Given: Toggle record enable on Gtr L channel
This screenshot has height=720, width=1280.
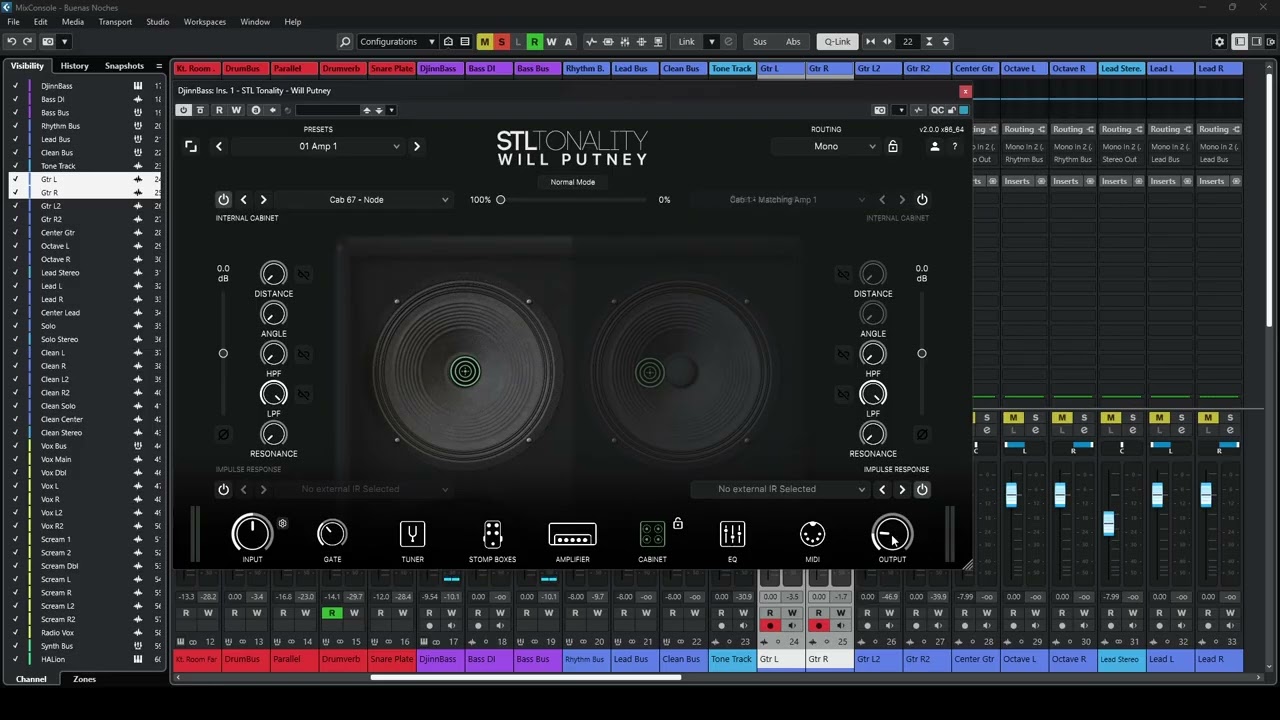Looking at the screenshot, I should click(769, 626).
